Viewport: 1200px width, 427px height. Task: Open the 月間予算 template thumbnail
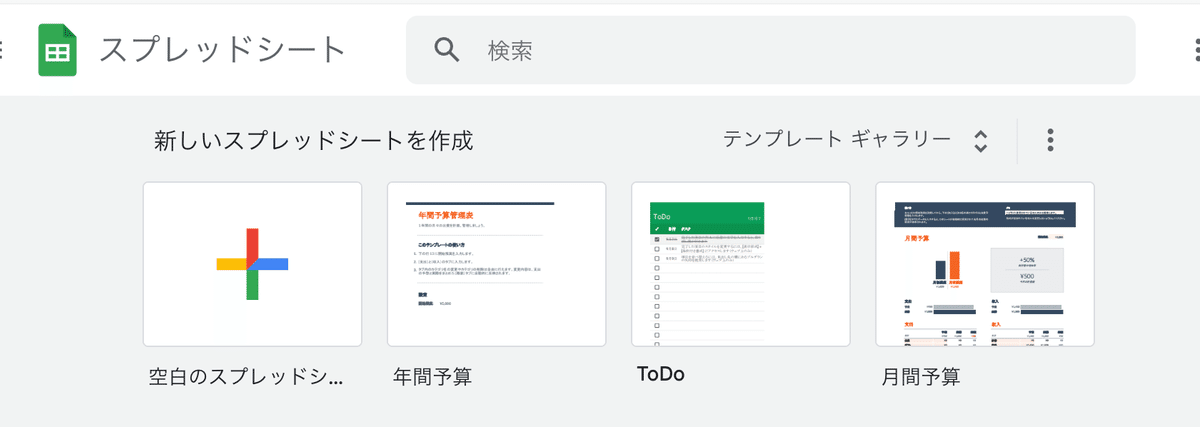985,264
